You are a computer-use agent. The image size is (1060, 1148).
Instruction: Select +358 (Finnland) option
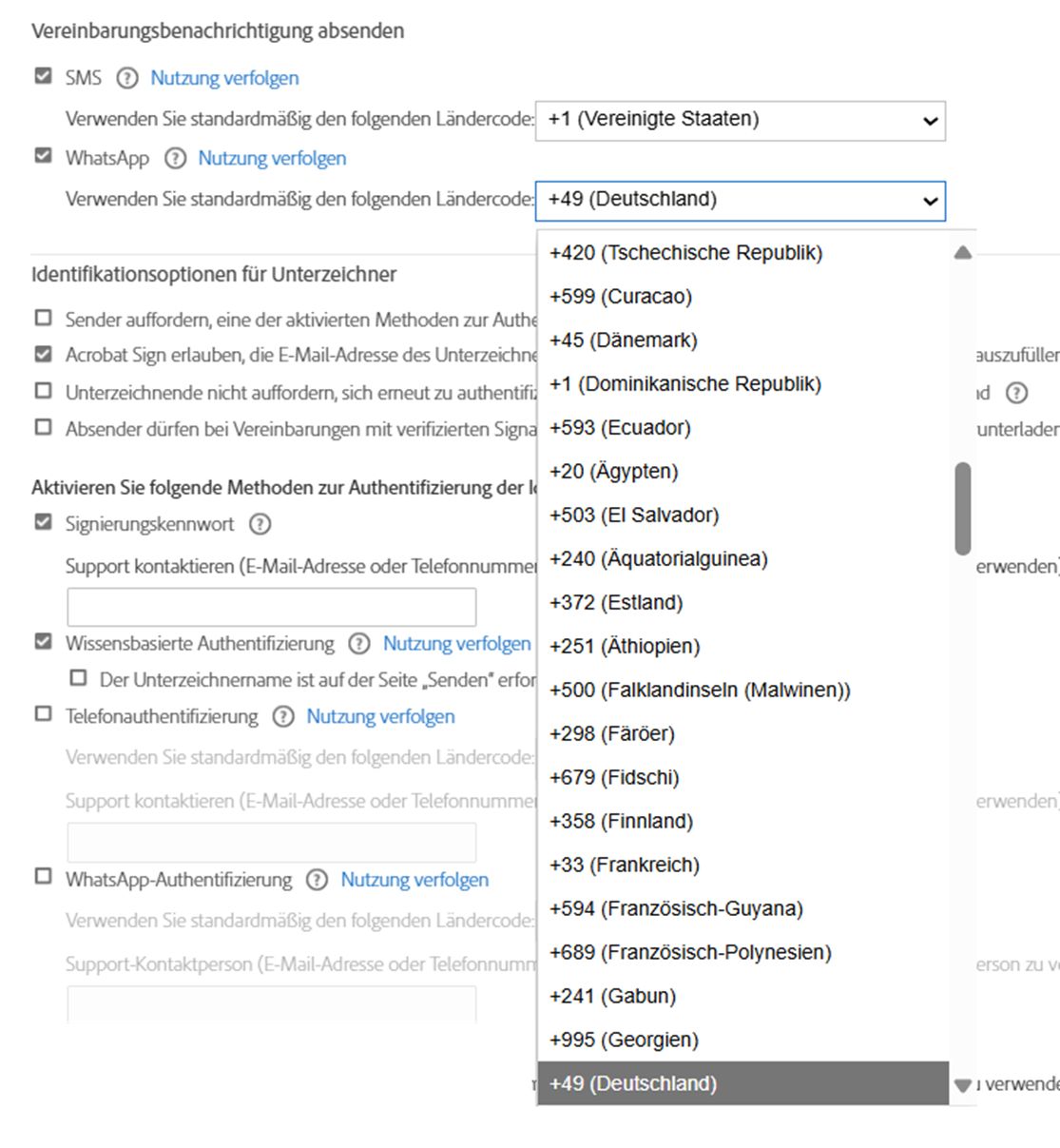click(x=743, y=822)
